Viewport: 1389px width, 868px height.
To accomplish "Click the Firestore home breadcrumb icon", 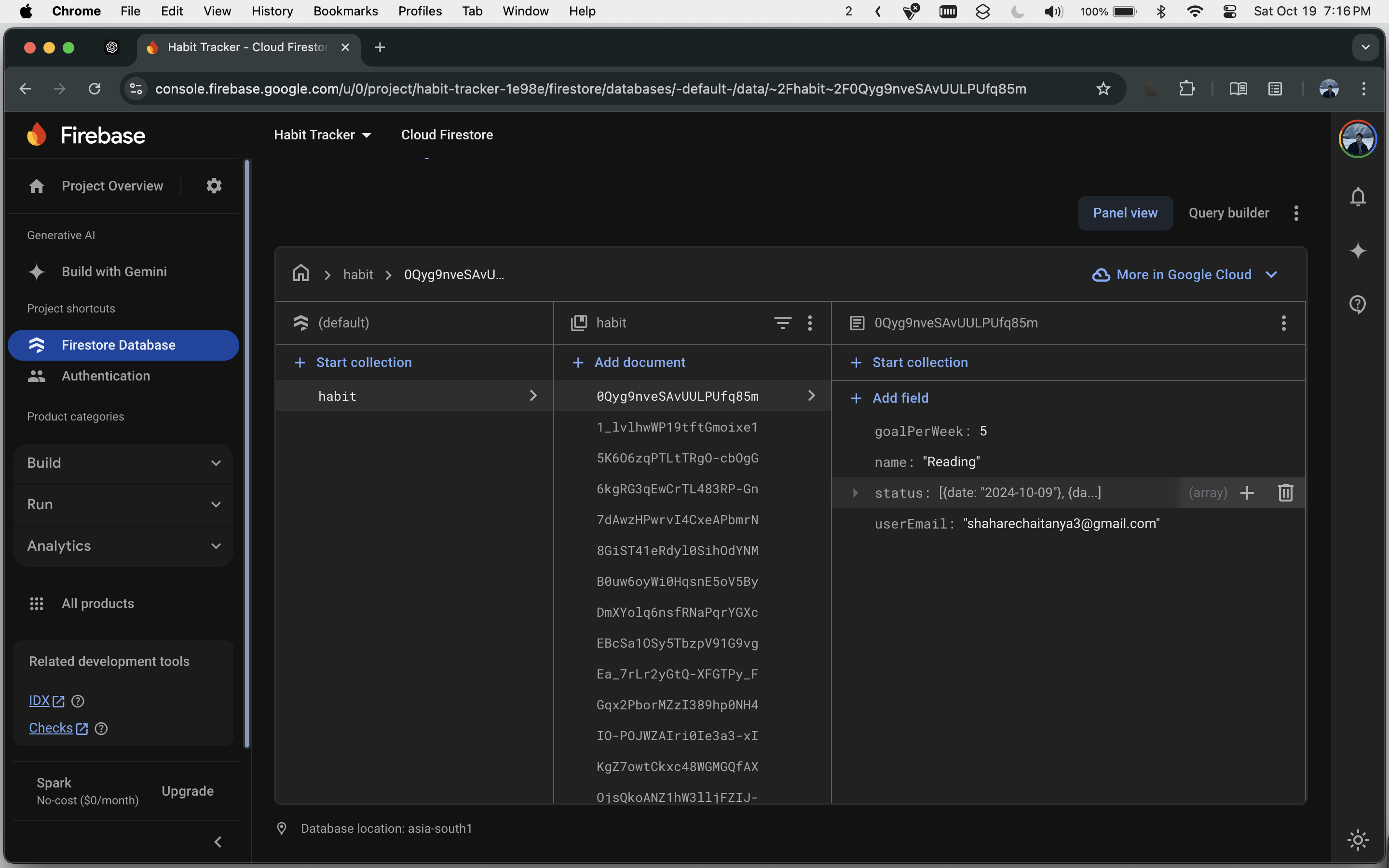I will click(x=301, y=274).
